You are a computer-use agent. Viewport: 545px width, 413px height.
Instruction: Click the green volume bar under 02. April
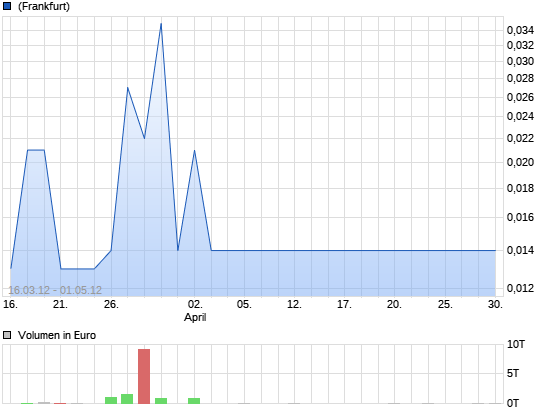point(194,401)
